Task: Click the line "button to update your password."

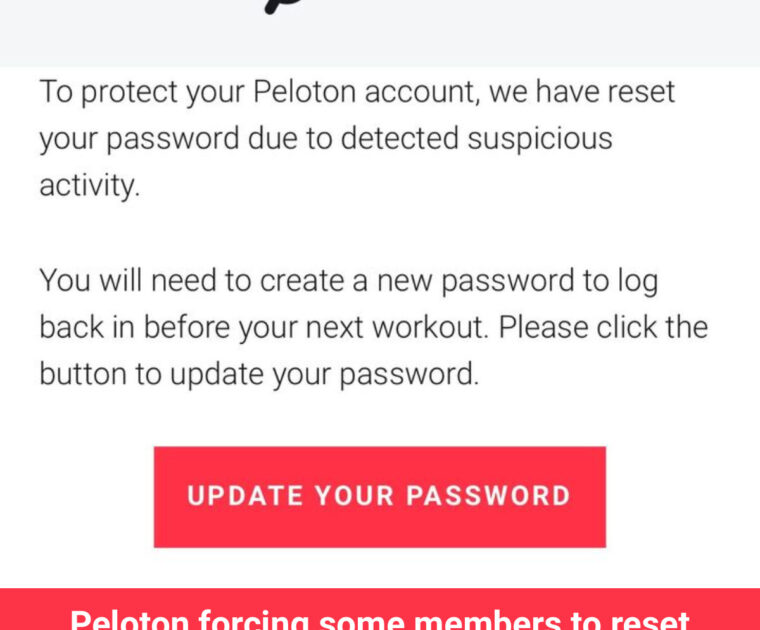Action: [x=259, y=373]
